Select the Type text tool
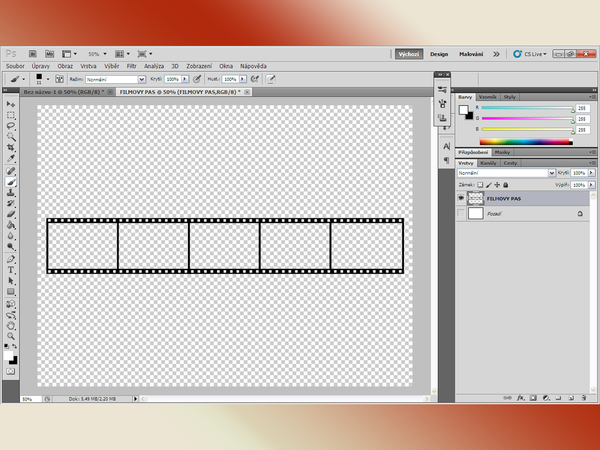The height and width of the screenshot is (450, 600). click(x=11, y=270)
